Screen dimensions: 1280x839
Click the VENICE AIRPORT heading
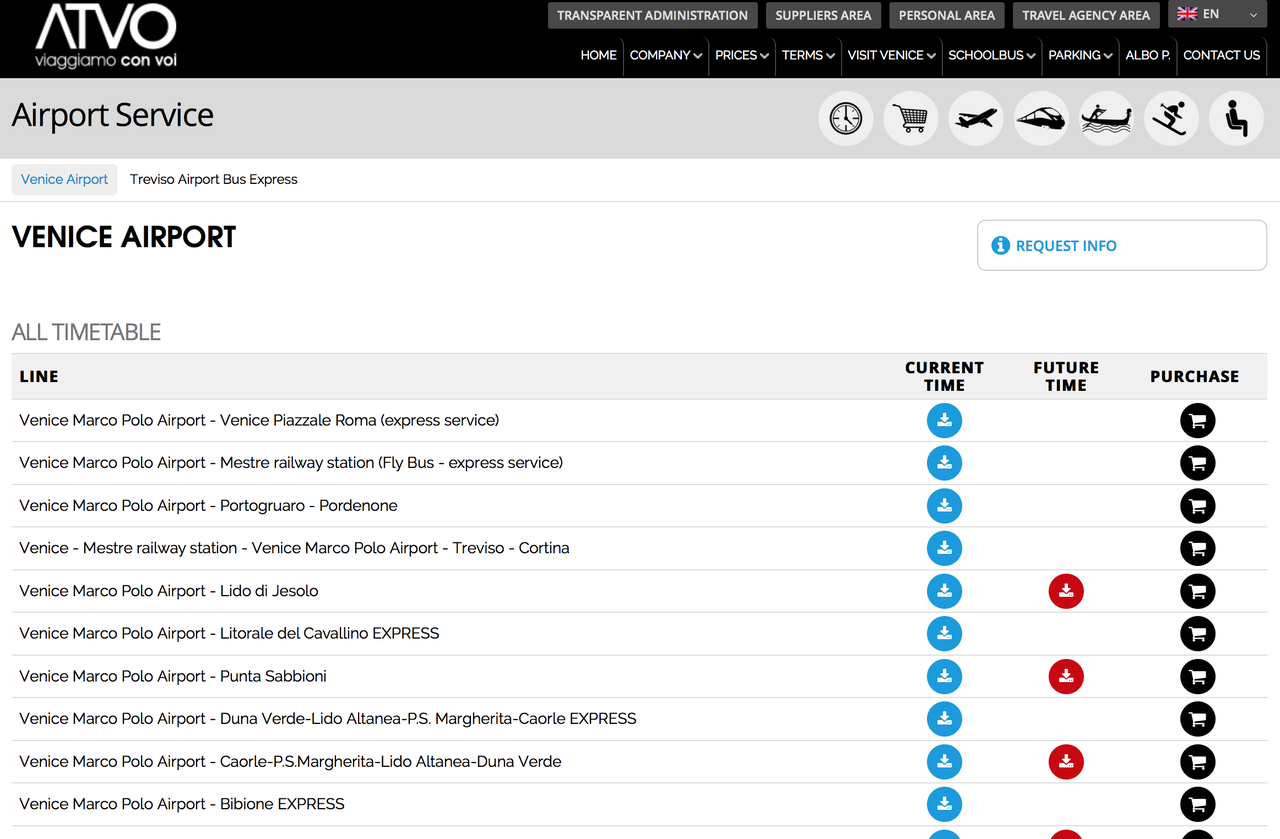coord(124,237)
